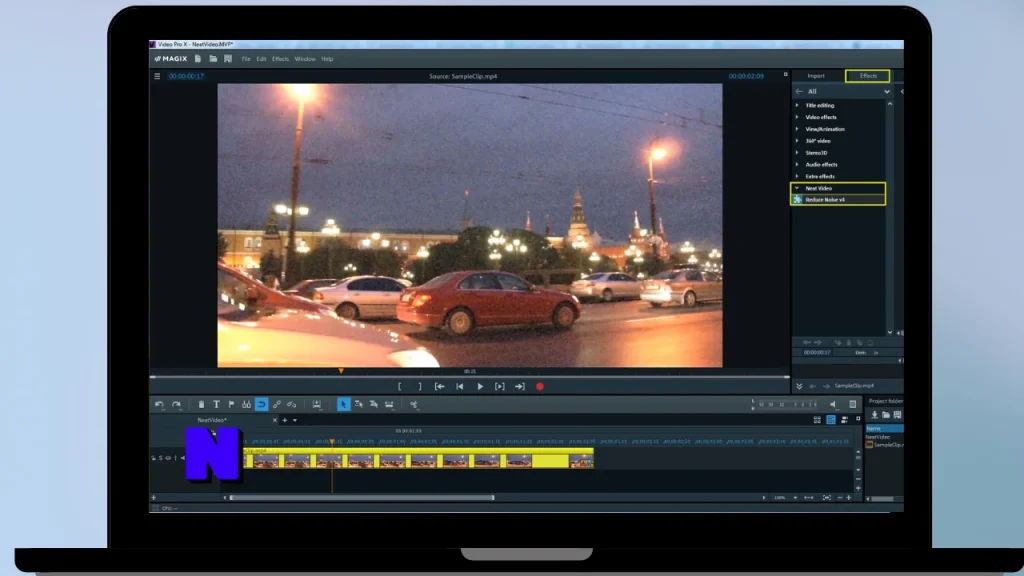Click the save project disk icon
Image resolution: width=1024 pixels, height=576 pixels.
click(x=228, y=59)
